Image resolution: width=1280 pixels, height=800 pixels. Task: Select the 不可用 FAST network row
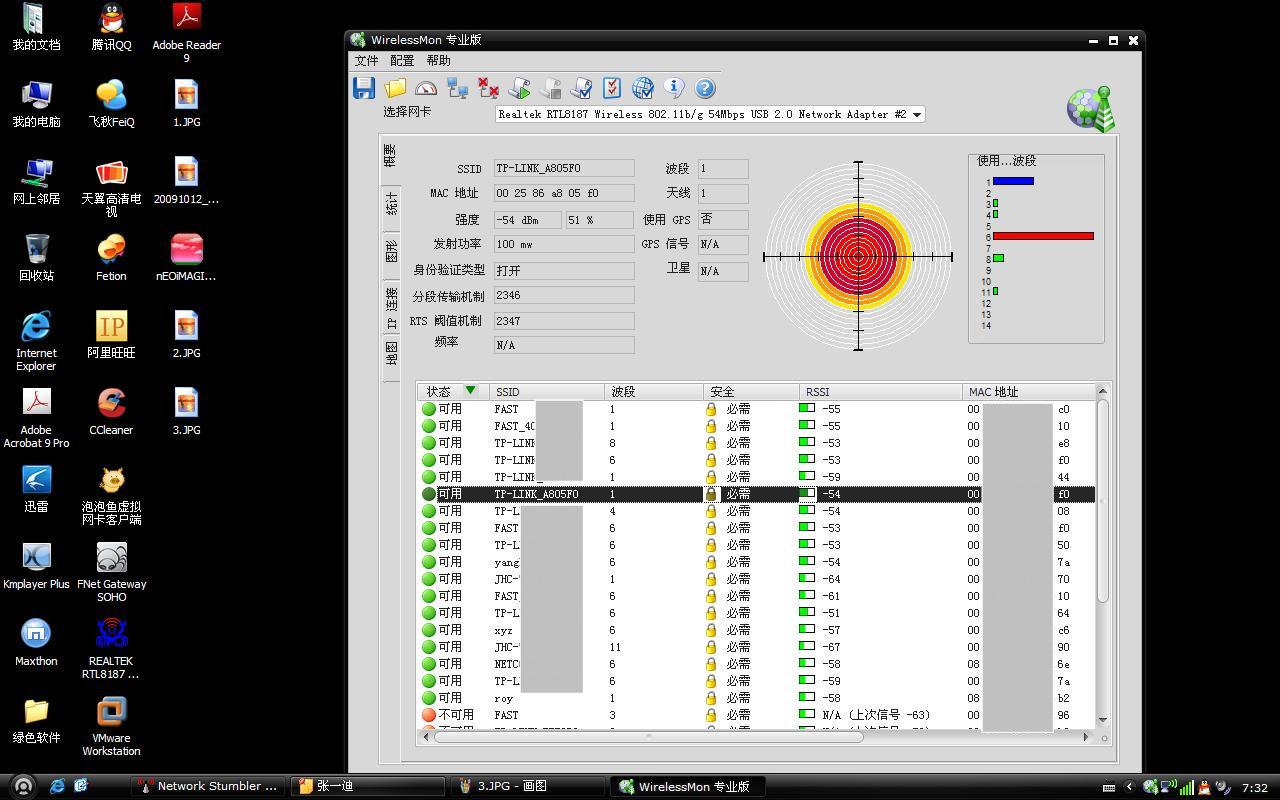pyautogui.click(x=757, y=715)
